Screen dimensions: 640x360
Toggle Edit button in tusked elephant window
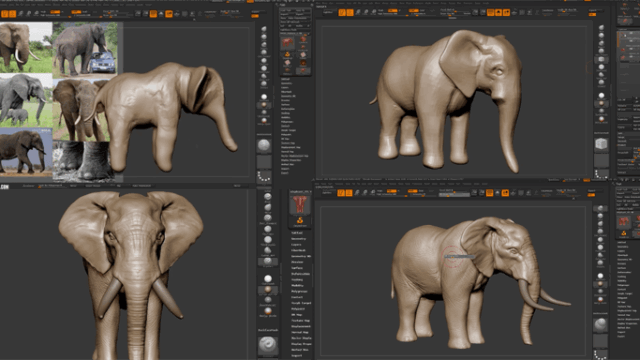tap(341, 193)
